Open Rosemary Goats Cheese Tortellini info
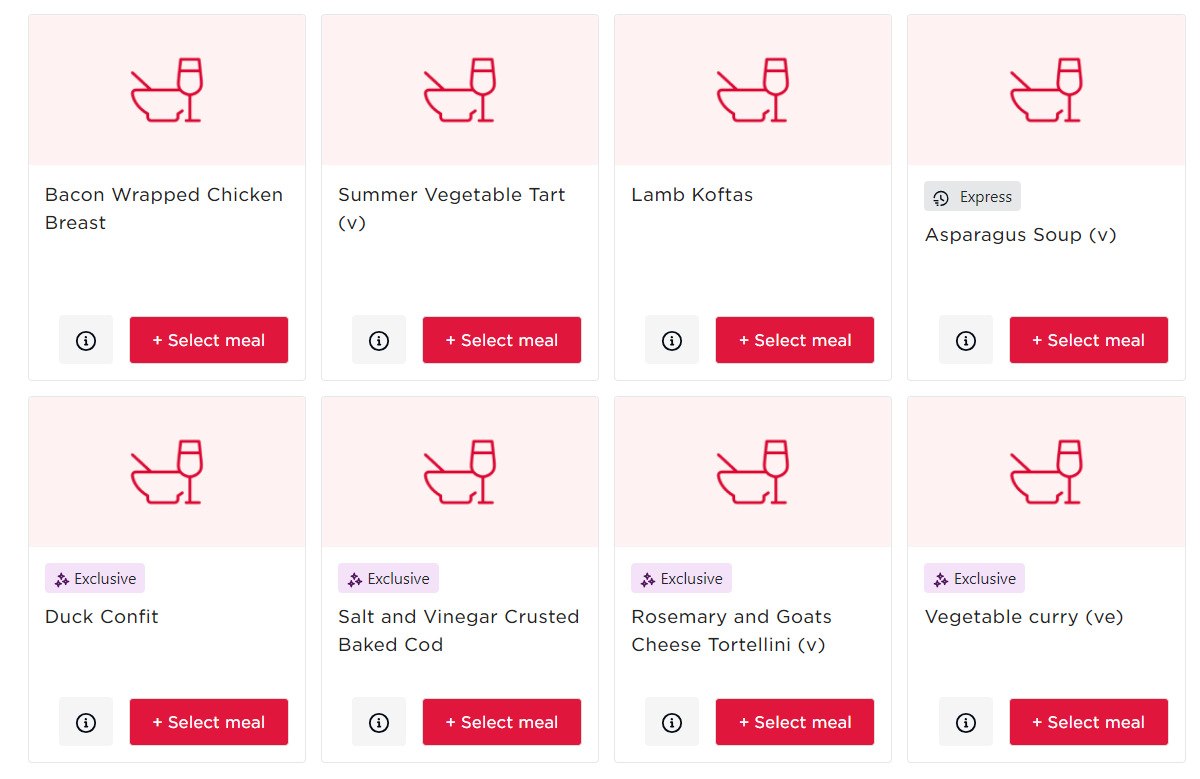Viewport: 1200px width, 779px height. click(672, 722)
